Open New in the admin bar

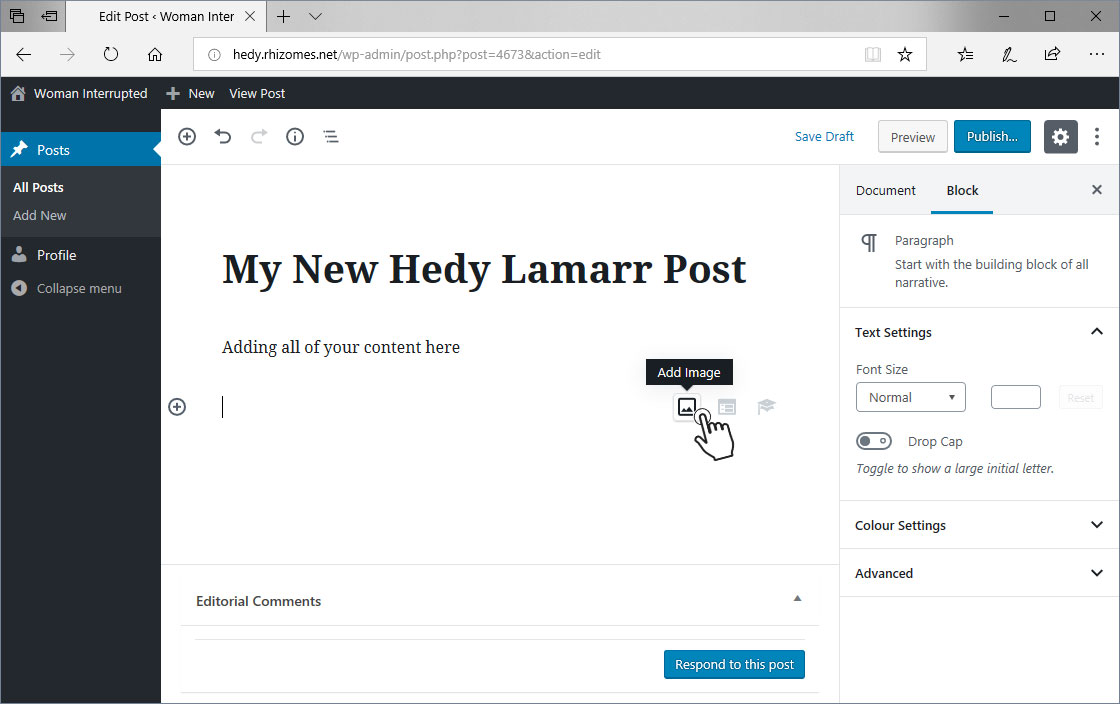[191, 94]
